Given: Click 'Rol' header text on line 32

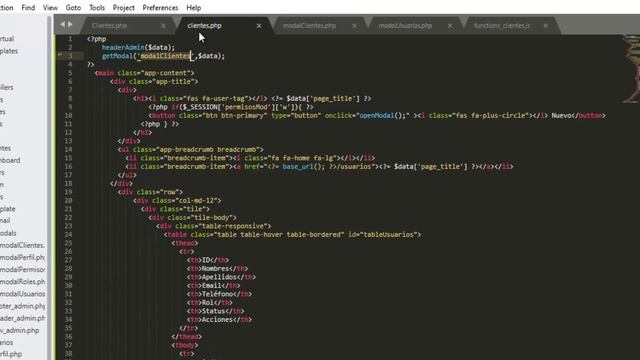Looking at the screenshot, I should click(208, 302).
